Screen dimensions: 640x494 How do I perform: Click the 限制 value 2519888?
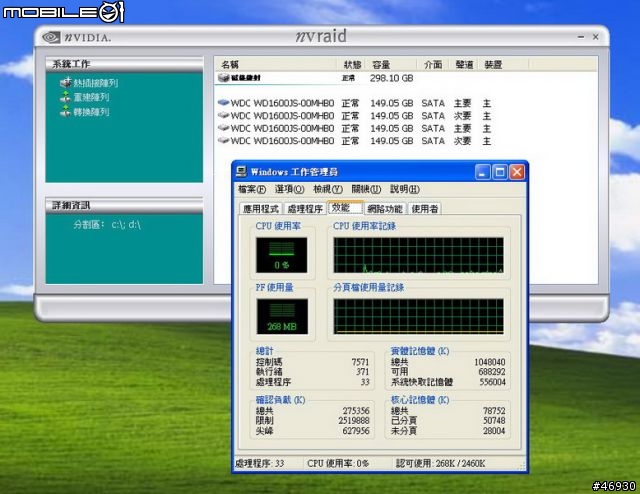(x=354, y=421)
